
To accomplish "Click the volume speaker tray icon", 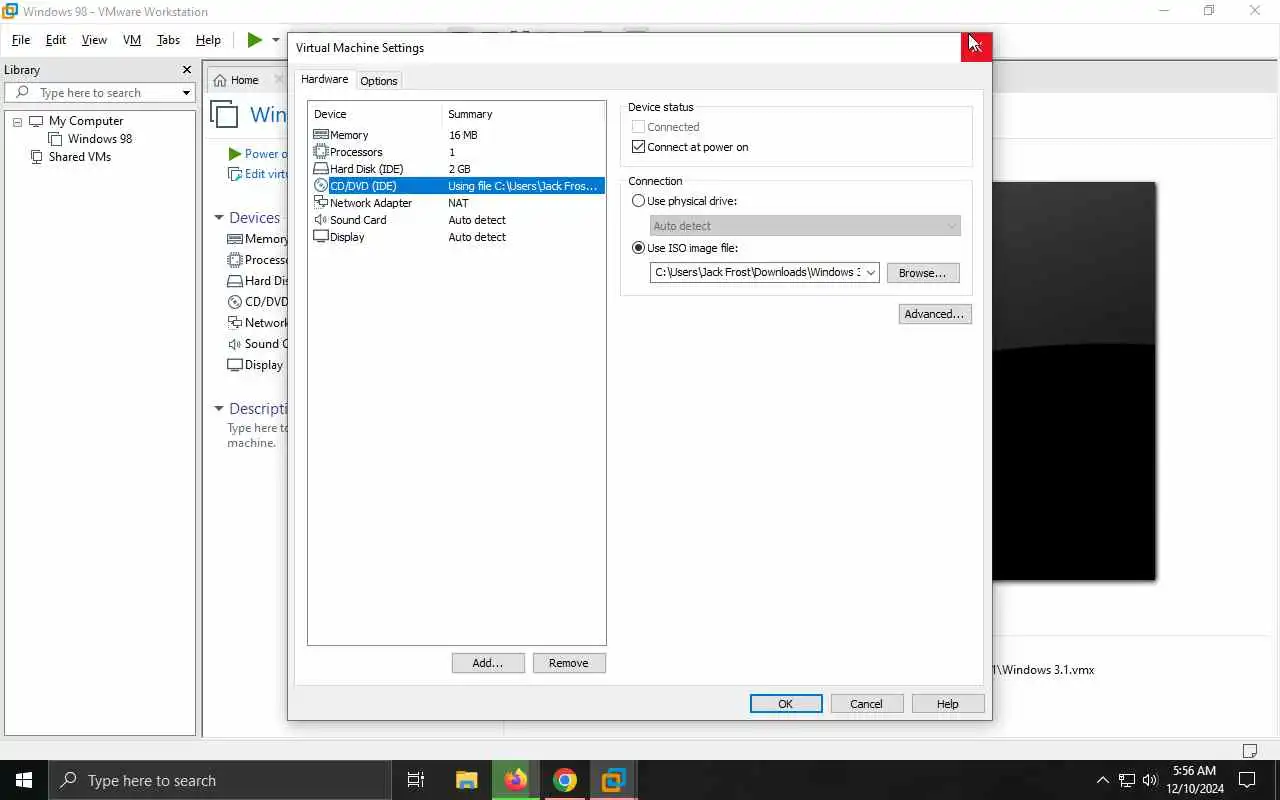I will coord(1150,780).
